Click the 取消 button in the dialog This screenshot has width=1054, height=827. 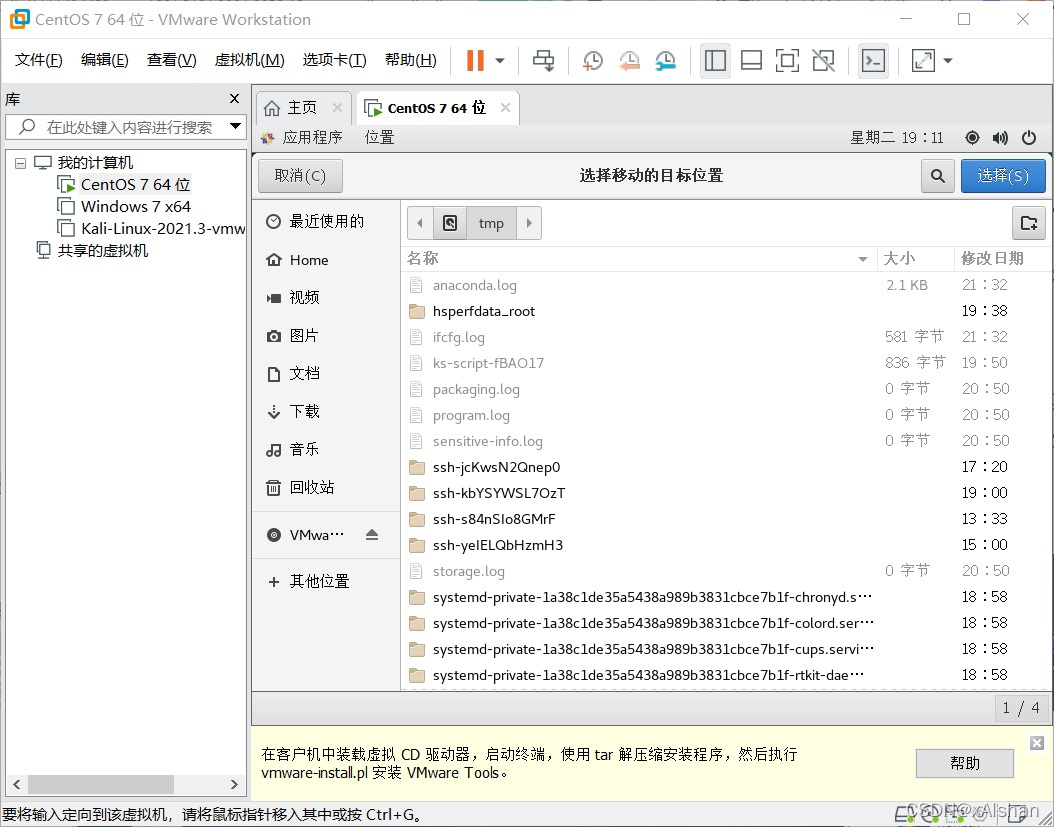point(299,175)
